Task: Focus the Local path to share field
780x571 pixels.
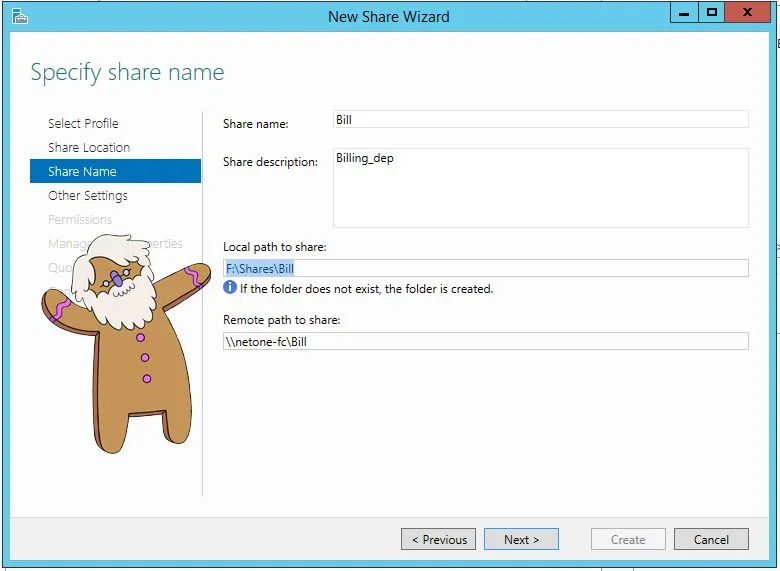Action: [486, 268]
